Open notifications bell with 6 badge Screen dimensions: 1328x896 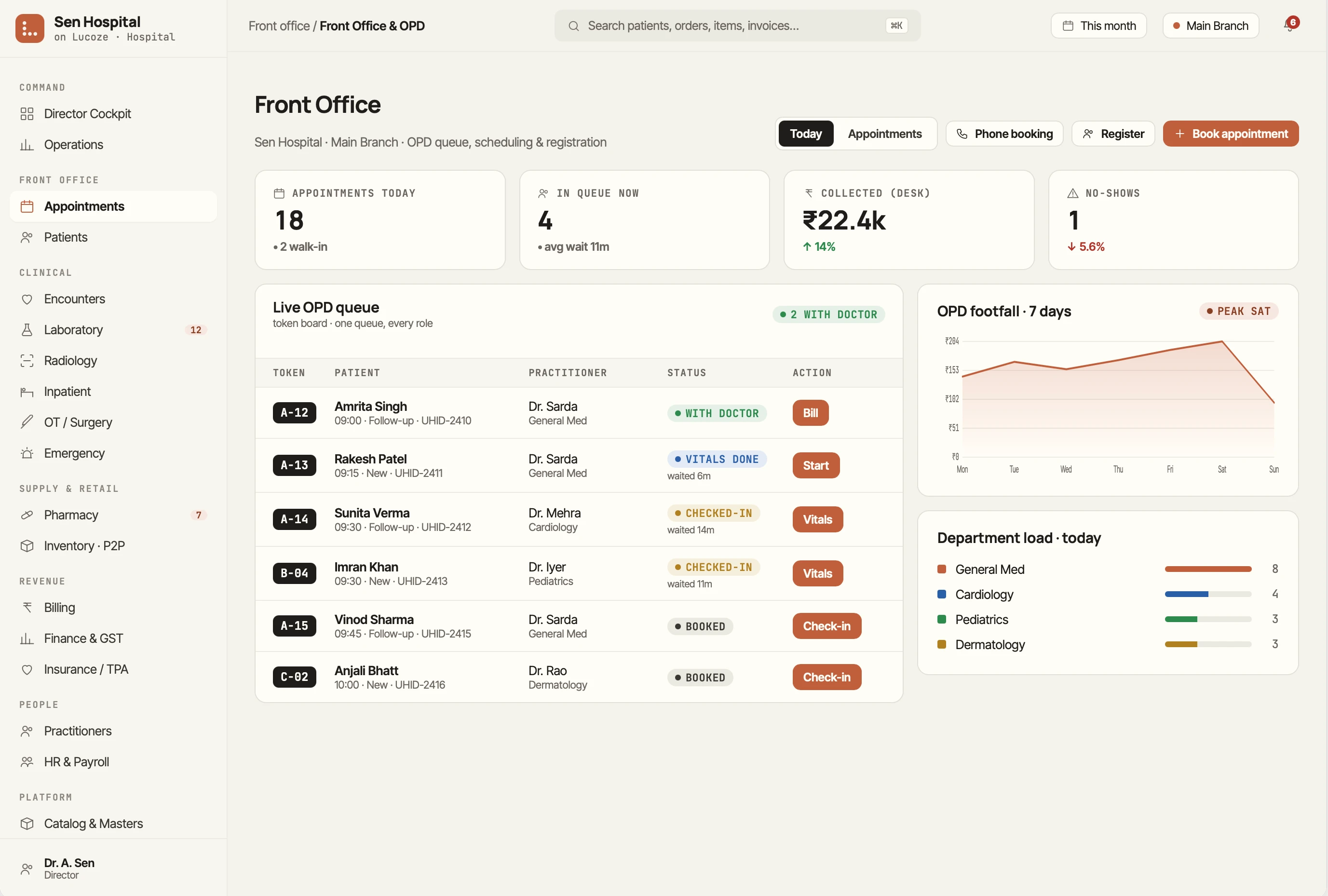click(1290, 25)
